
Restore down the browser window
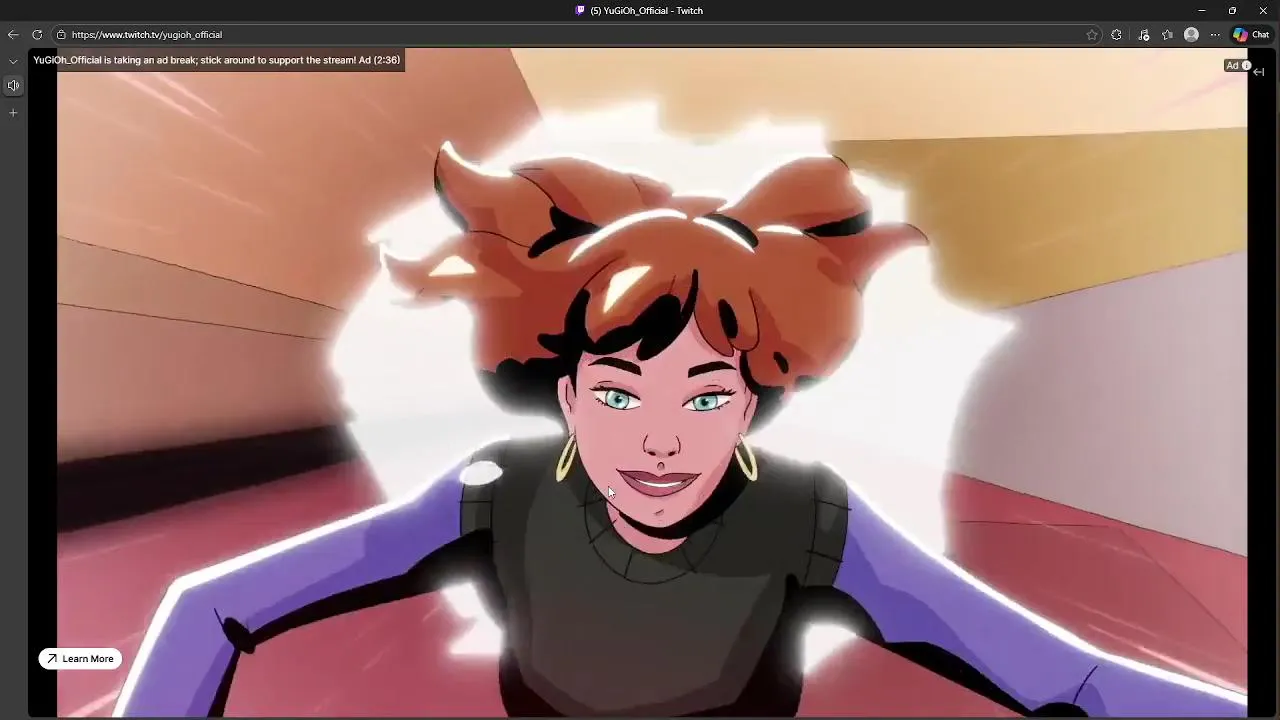1232,10
